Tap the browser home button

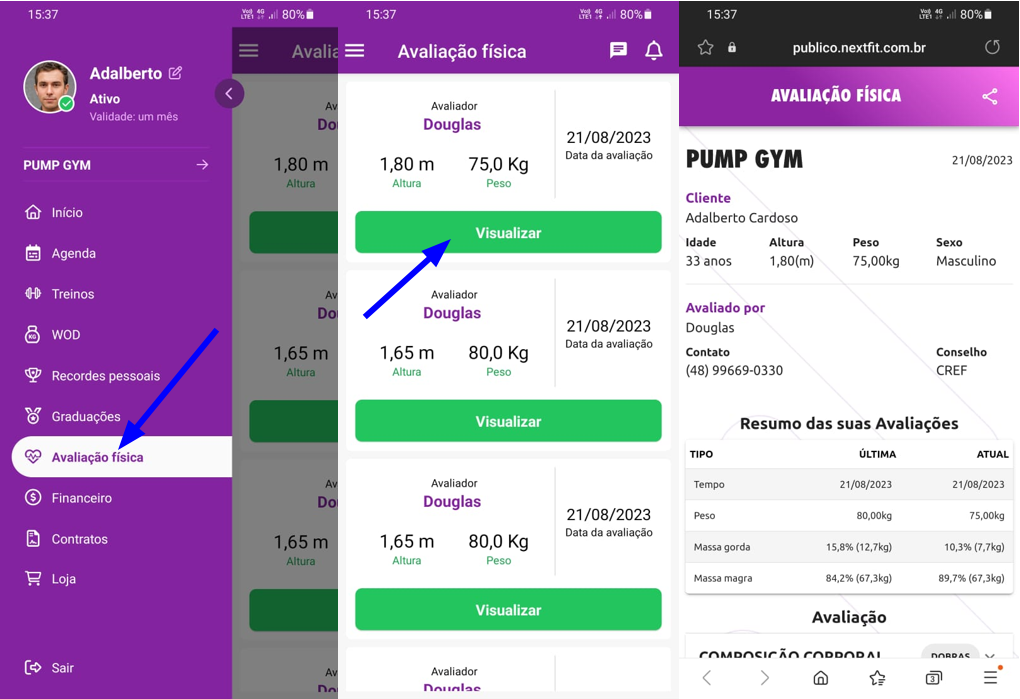point(821,678)
